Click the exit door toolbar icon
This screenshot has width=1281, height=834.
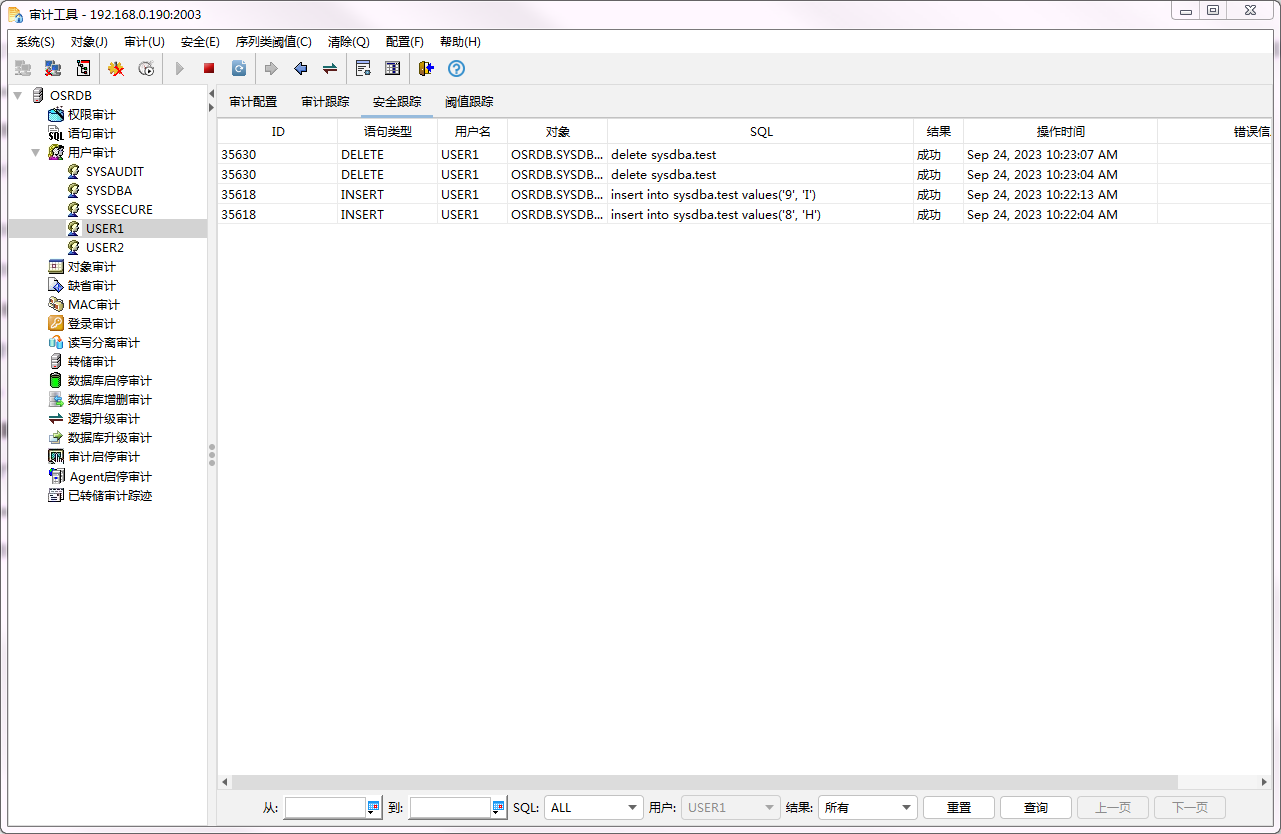click(x=426, y=69)
